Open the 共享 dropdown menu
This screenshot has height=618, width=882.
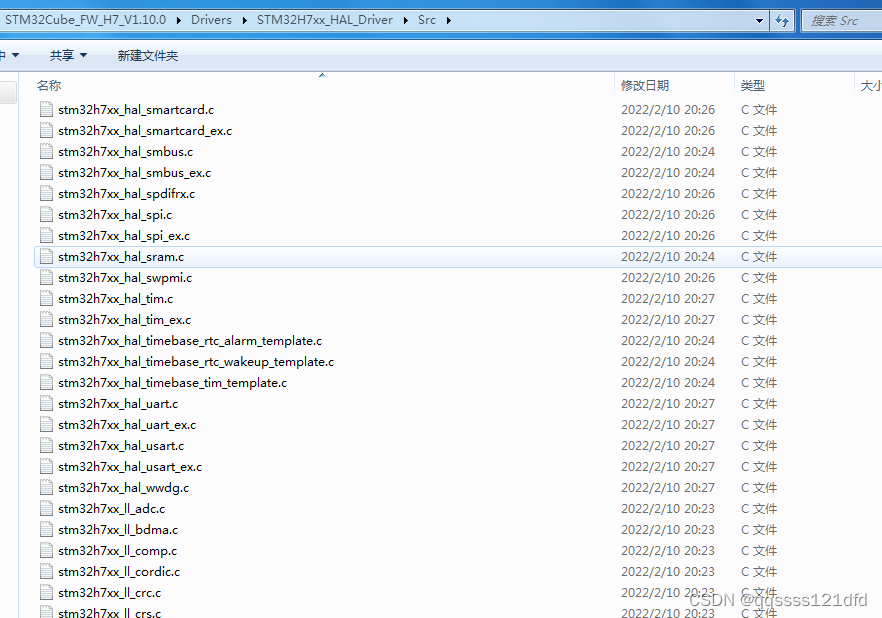69,55
